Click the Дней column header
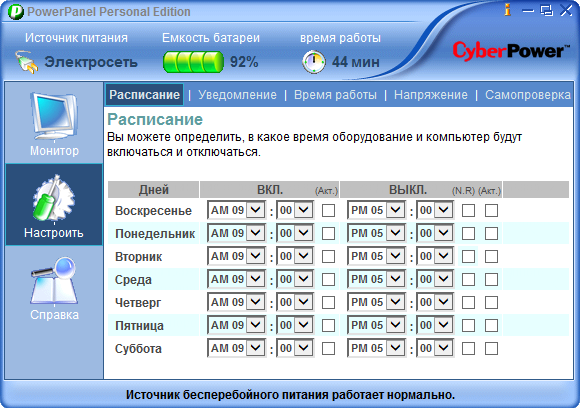 pos(154,190)
